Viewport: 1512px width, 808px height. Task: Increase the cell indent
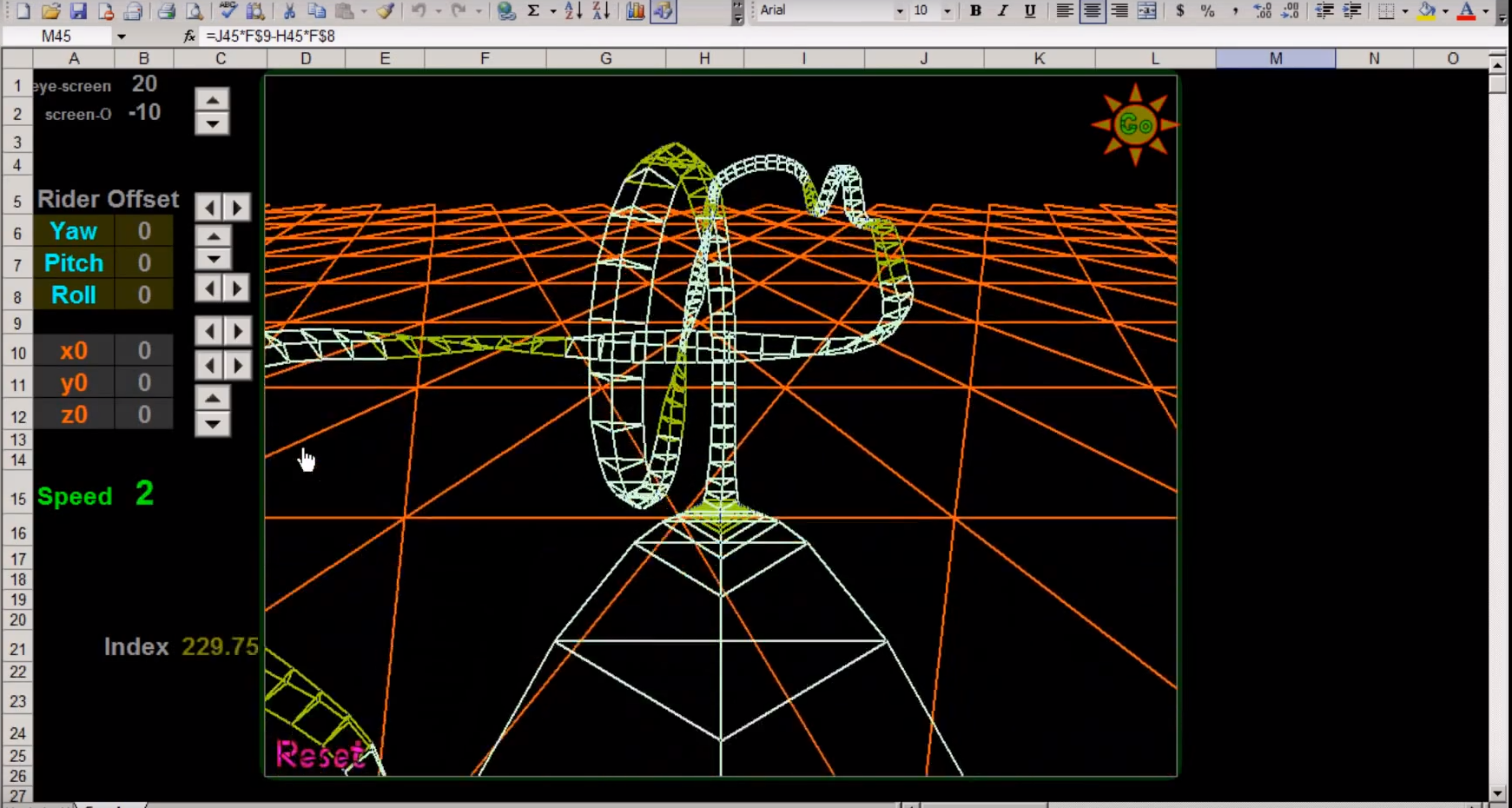click(x=1352, y=11)
